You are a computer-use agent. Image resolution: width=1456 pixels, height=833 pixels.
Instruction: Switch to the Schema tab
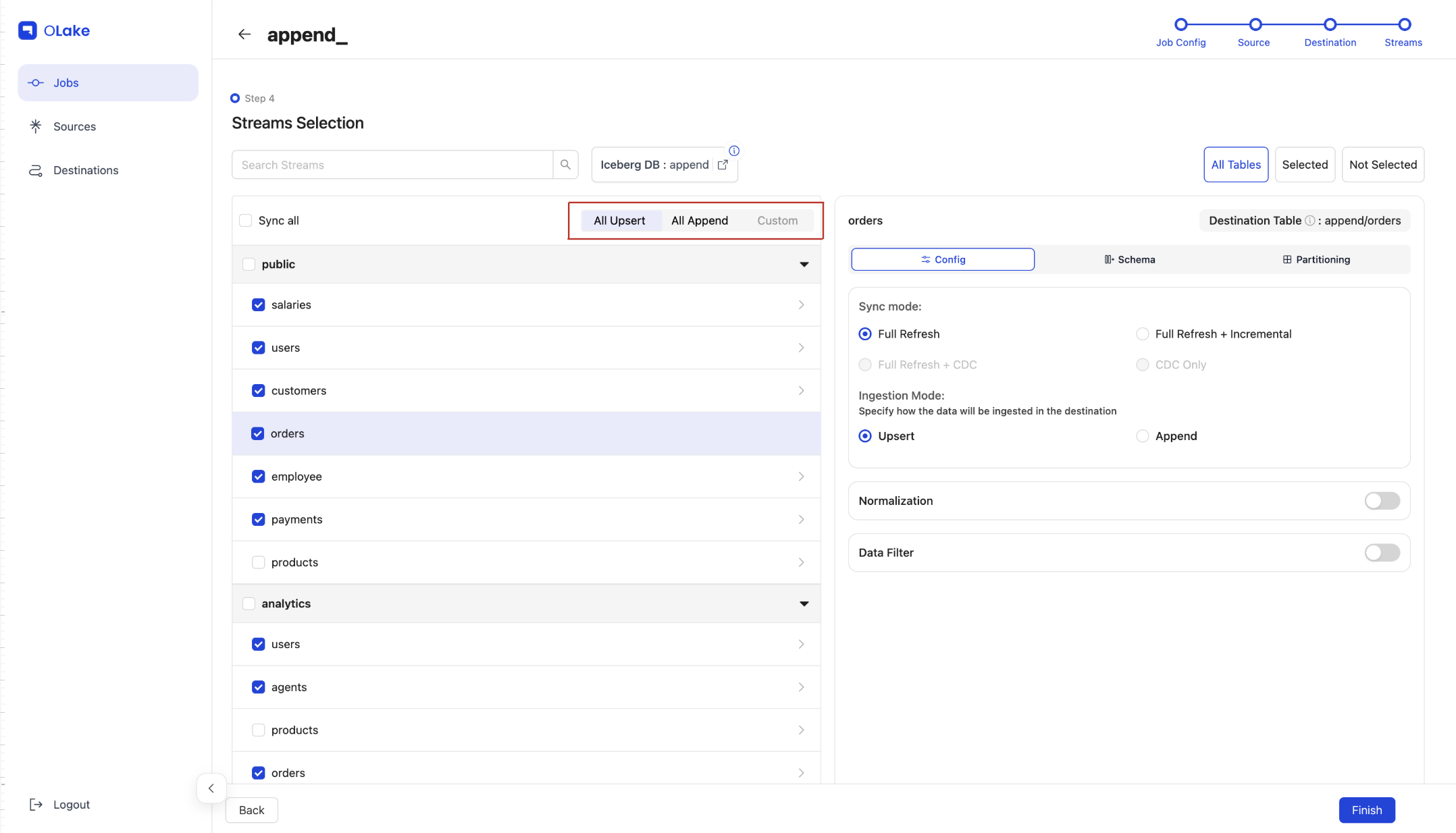1129,260
